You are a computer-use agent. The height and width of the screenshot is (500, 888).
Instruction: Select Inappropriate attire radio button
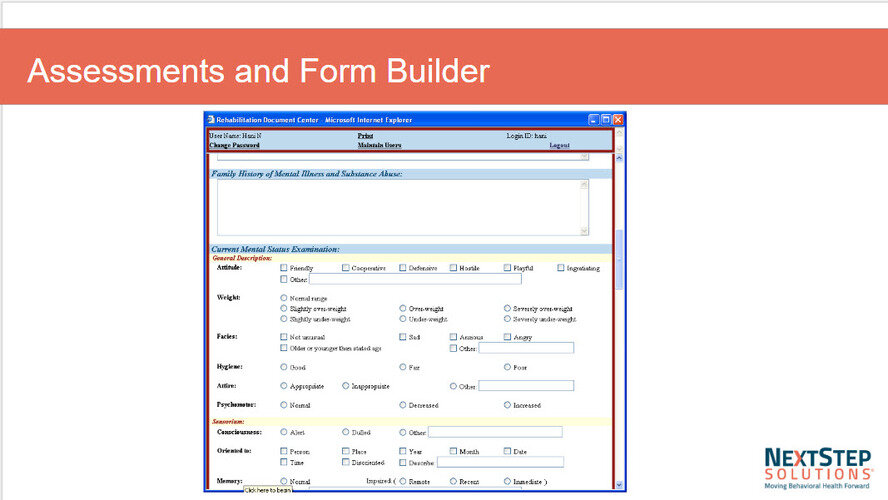point(346,385)
